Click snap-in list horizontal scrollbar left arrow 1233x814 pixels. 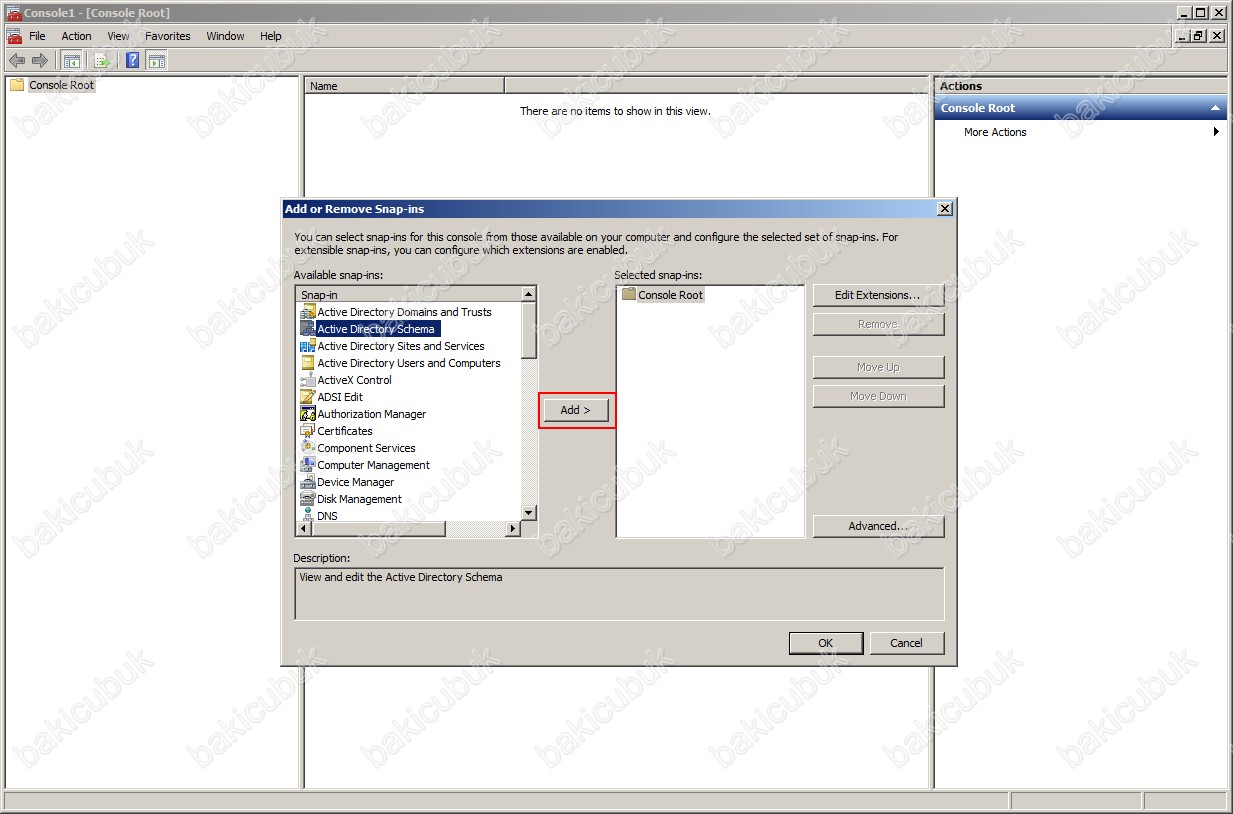(x=304, y=528)
